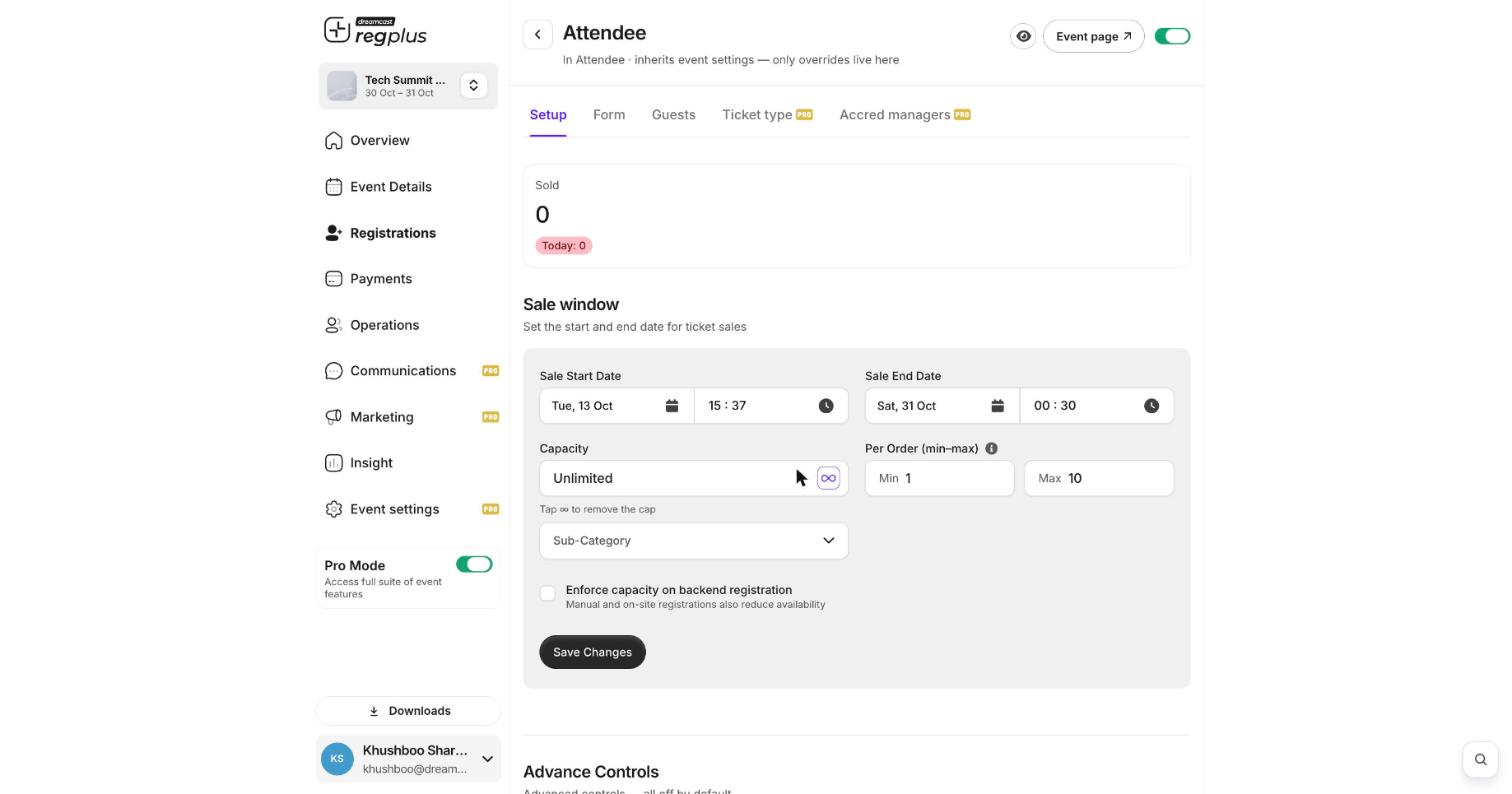Click the Insight chart icon
Screen dimensions: 1512x794
pos(333,463)
